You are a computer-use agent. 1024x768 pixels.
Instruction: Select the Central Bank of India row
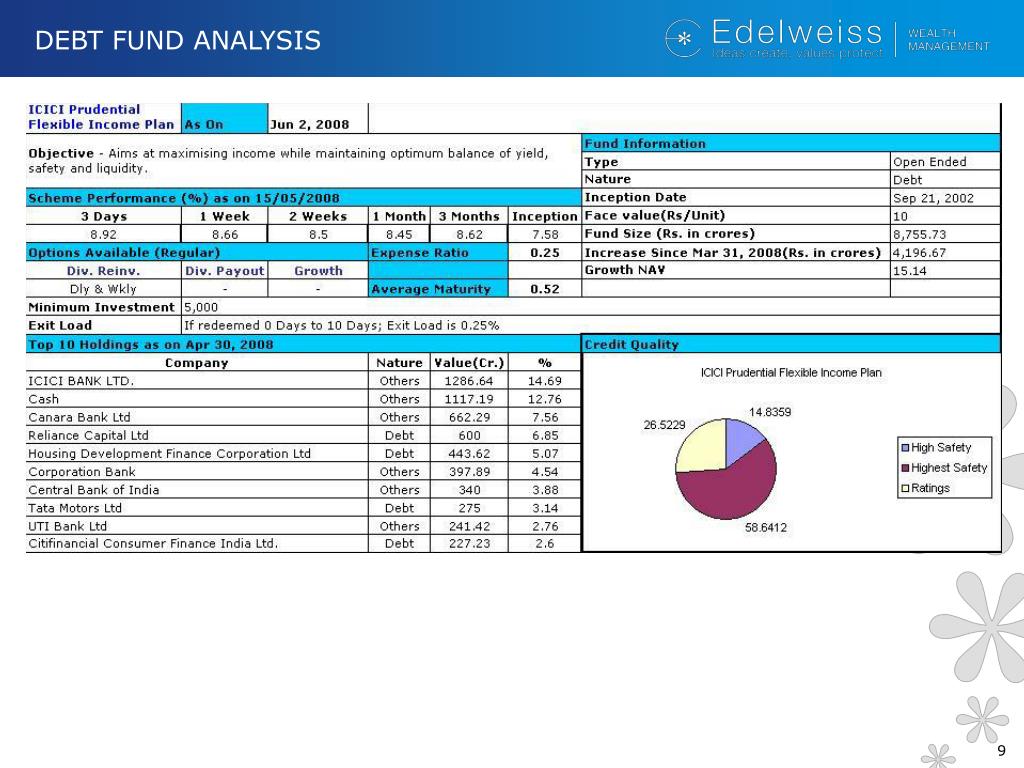[x=303, y=490]
